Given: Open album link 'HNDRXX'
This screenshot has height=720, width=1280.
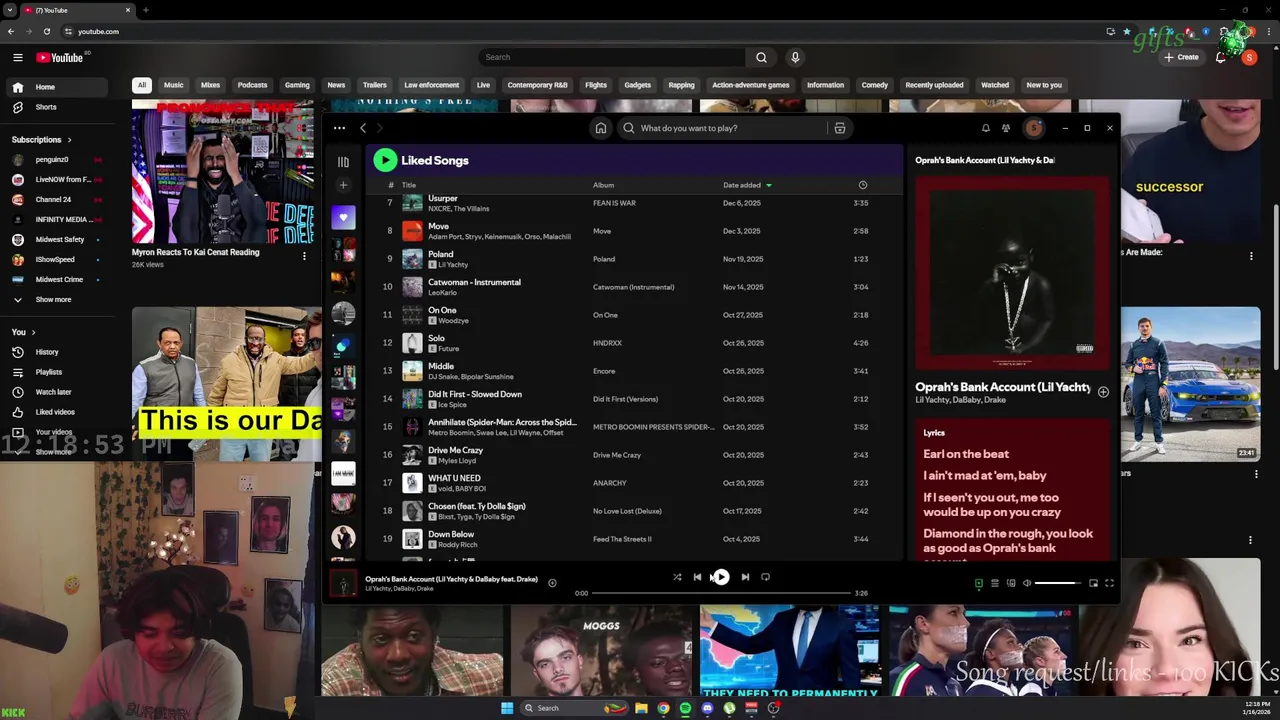Looking at the screenshot, I should pyautogui.click(x=607, y=343).
